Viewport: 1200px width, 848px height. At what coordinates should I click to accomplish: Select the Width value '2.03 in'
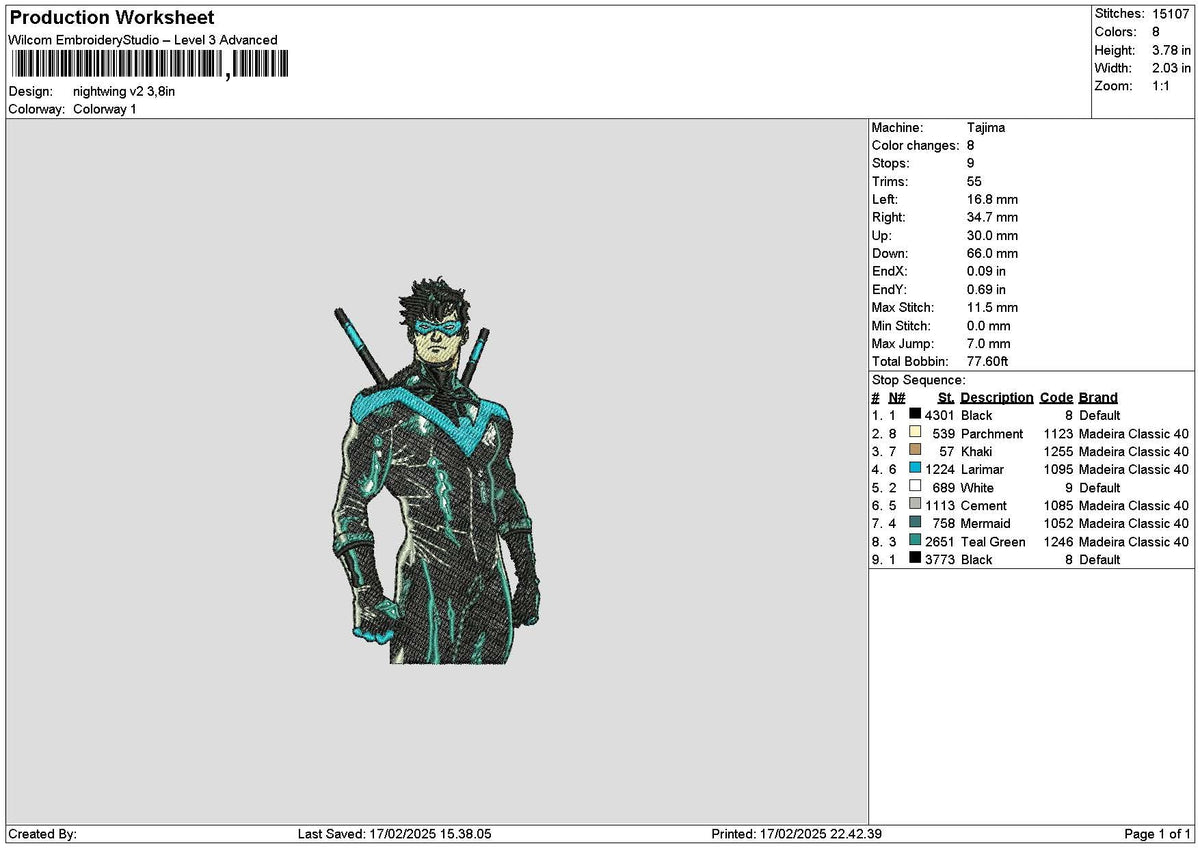click(x=1171, y=68)
